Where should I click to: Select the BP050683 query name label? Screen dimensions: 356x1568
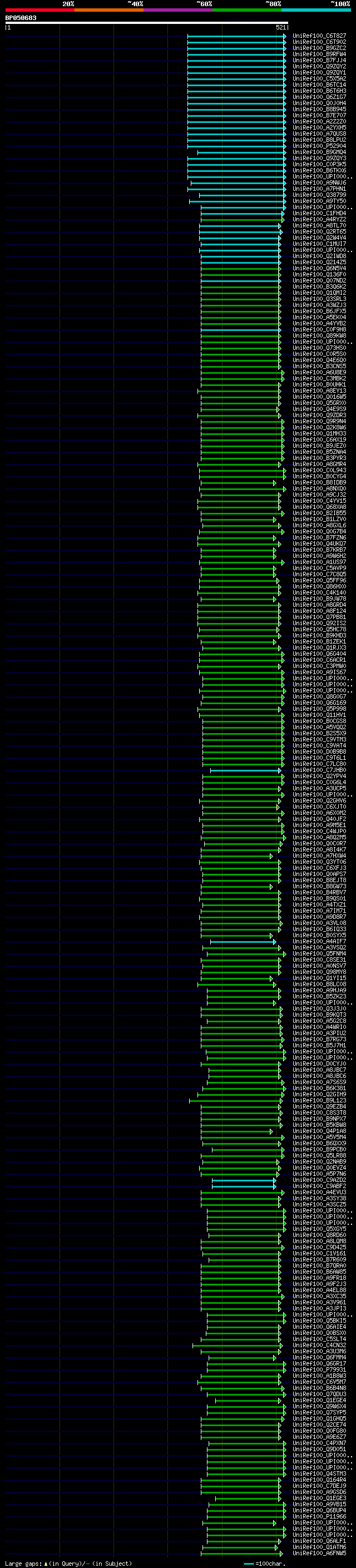pos(21,18)
